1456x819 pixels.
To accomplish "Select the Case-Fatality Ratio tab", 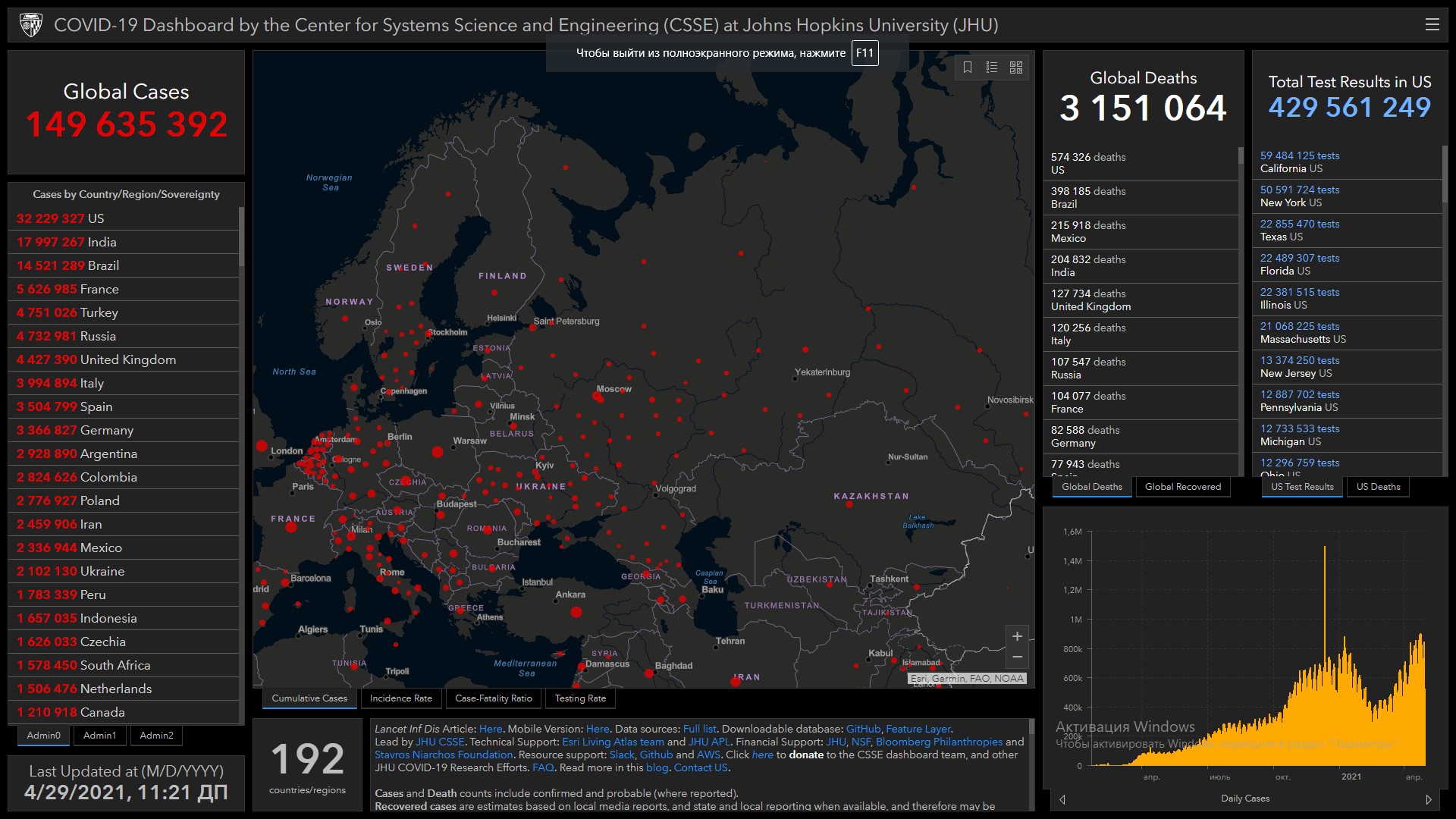I will click(x=494, y=698).
